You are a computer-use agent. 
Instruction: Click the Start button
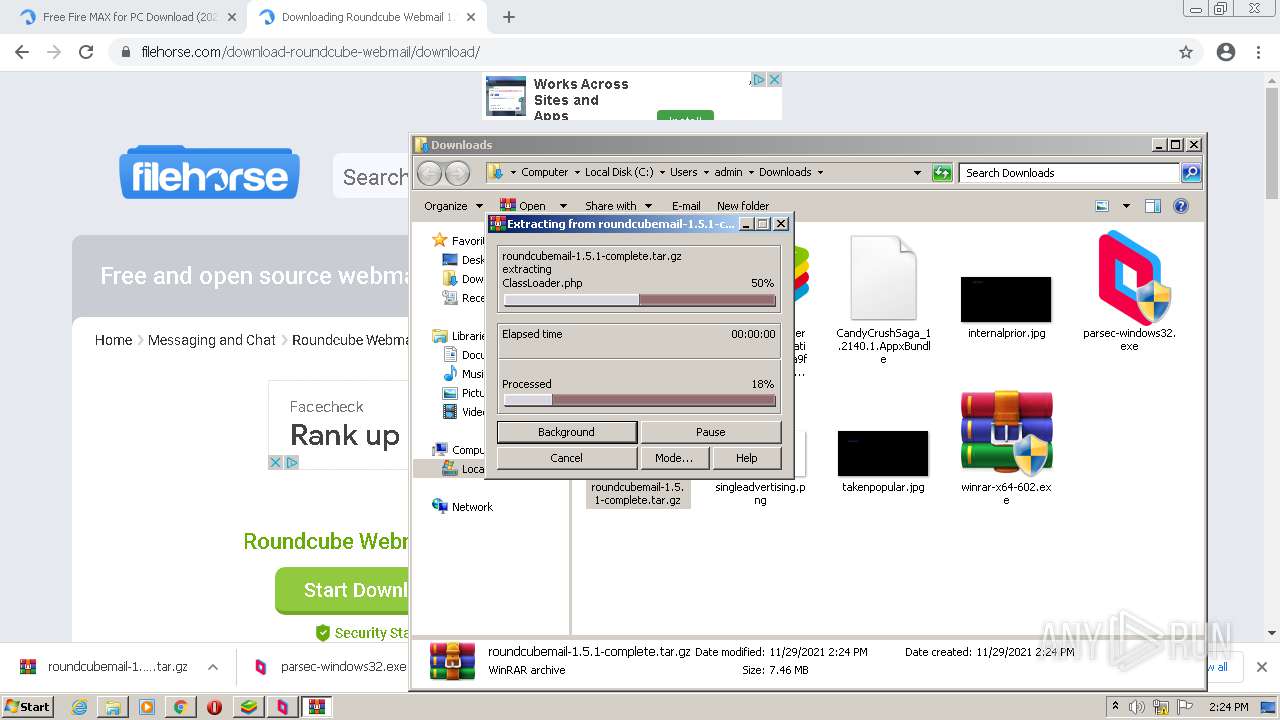coord(28,707)
